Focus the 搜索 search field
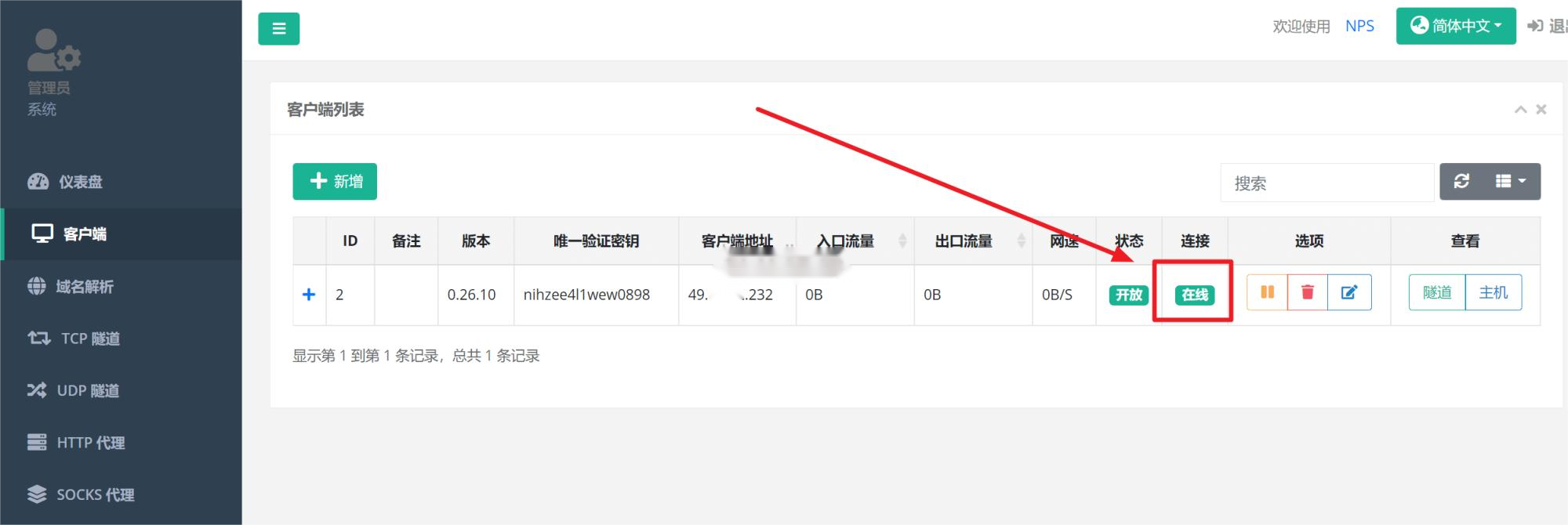1568x525 pixels. tap(1327, 183)
